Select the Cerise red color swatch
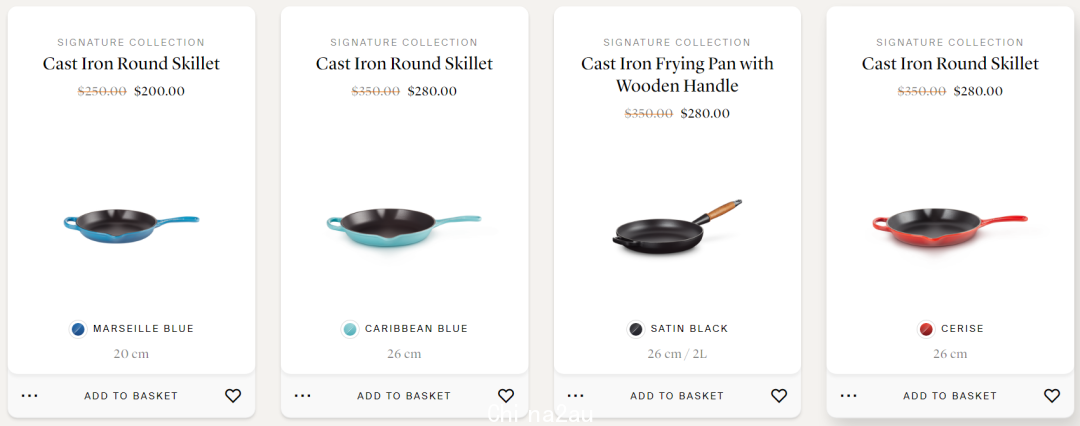1080x426 pixels. coord(926,329)
